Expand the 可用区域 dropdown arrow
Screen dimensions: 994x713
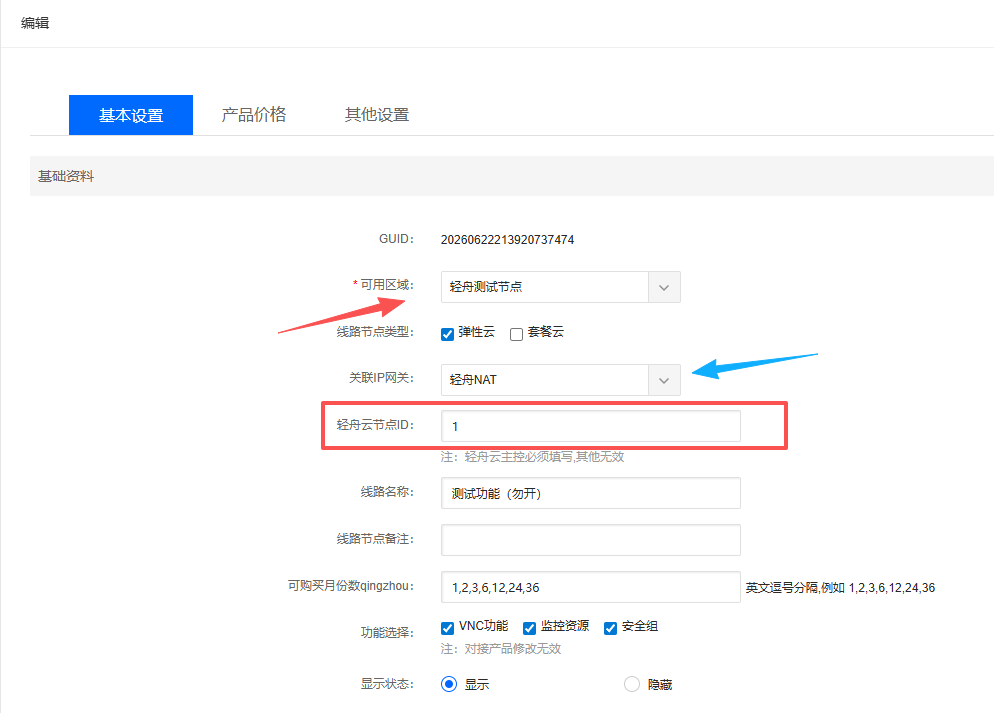(664, 287)
